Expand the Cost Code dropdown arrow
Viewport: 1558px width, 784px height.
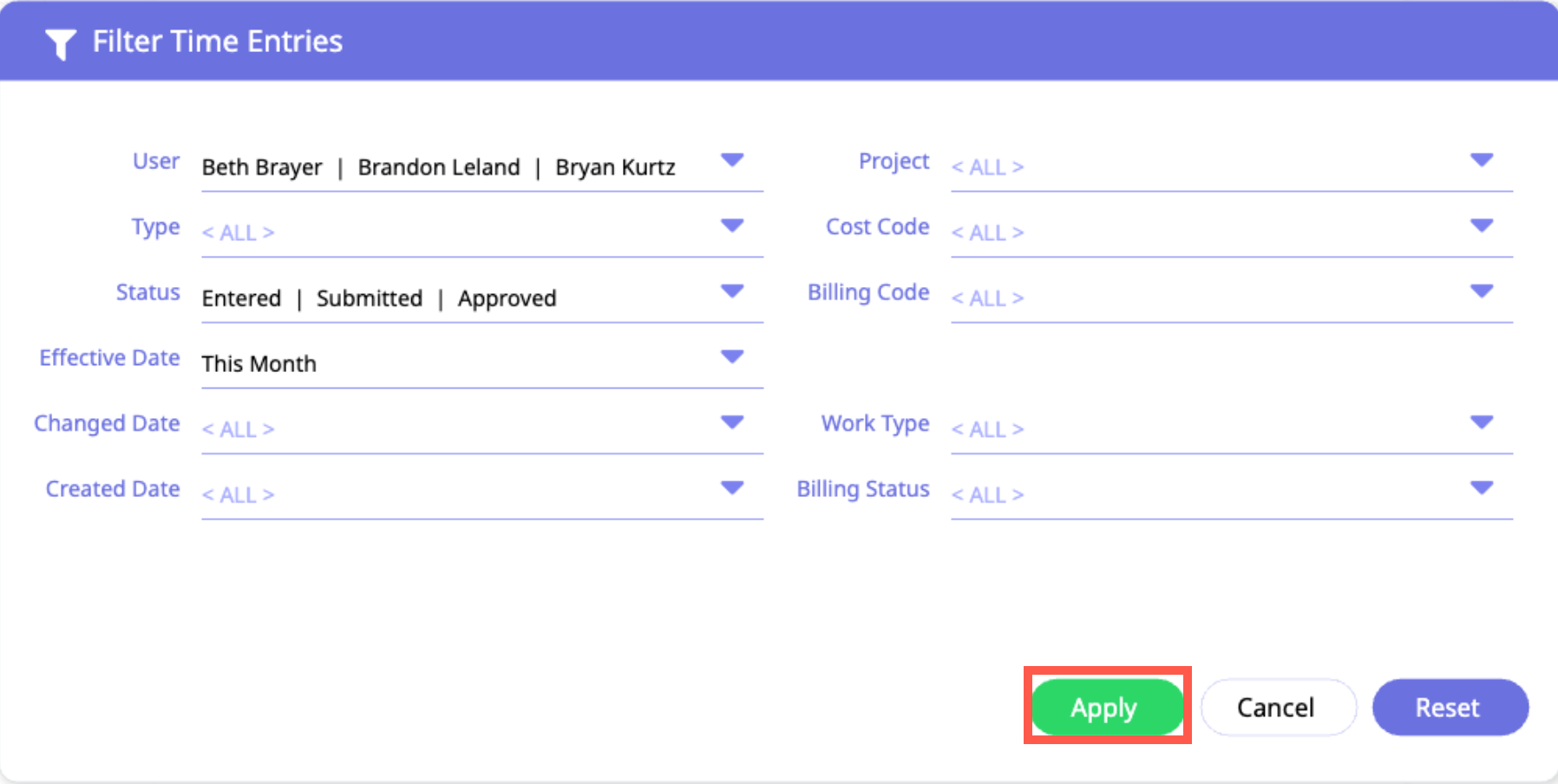tap(1481, 226)
